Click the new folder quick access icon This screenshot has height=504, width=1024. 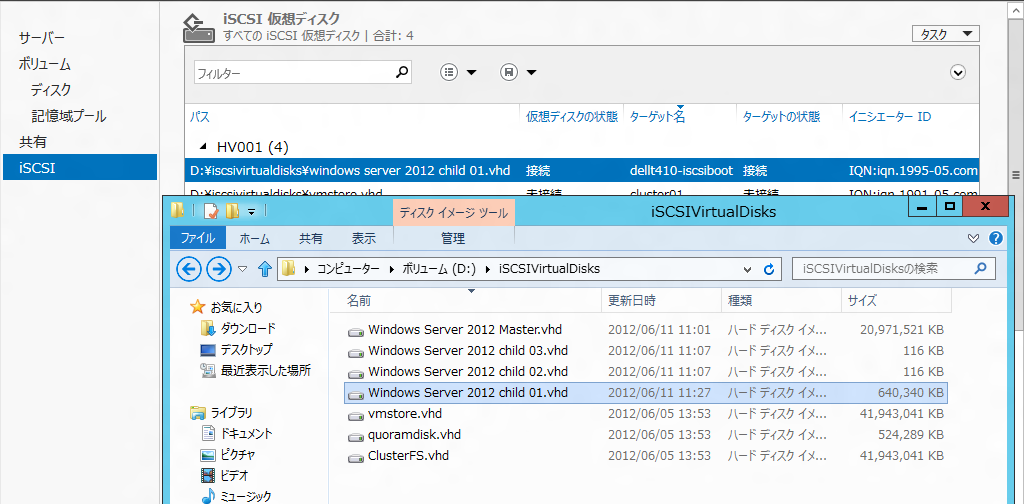point(232,211)
